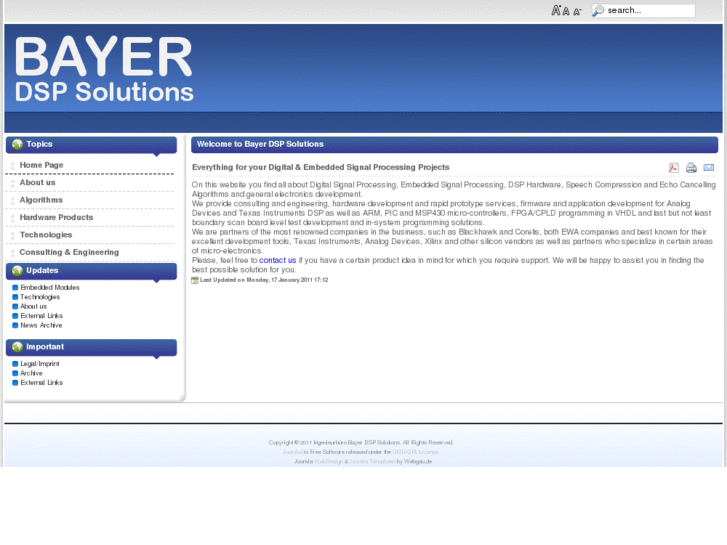
Task: Open the Joomla Templates footer link
Action: [x=372, y=462]
